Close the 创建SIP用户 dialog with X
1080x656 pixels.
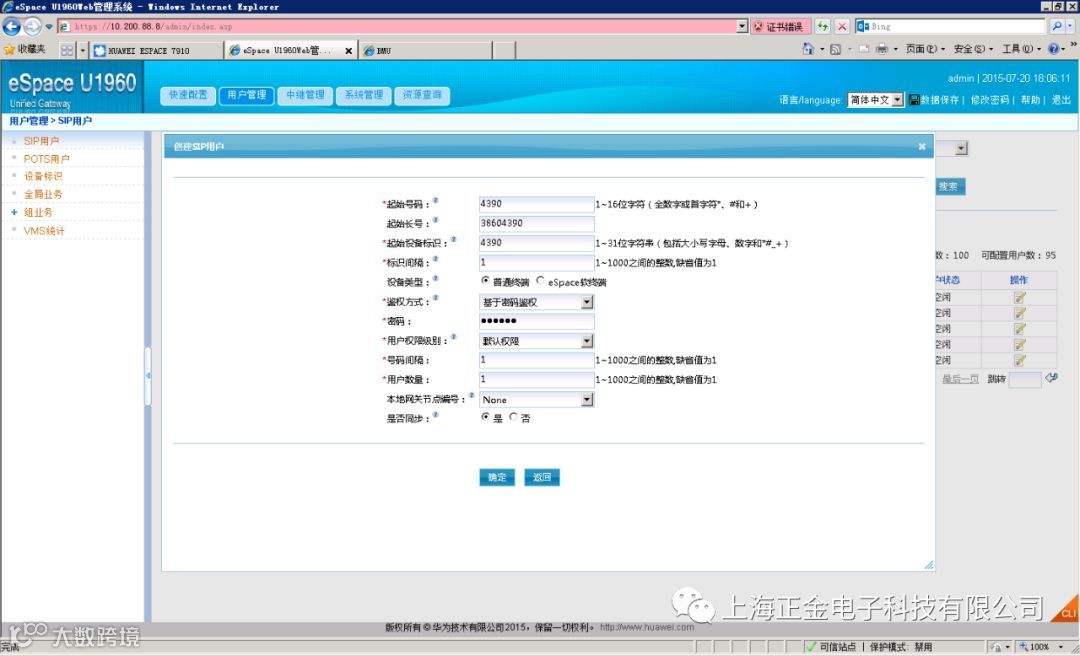pyautogui.click(x=922, y=146)
